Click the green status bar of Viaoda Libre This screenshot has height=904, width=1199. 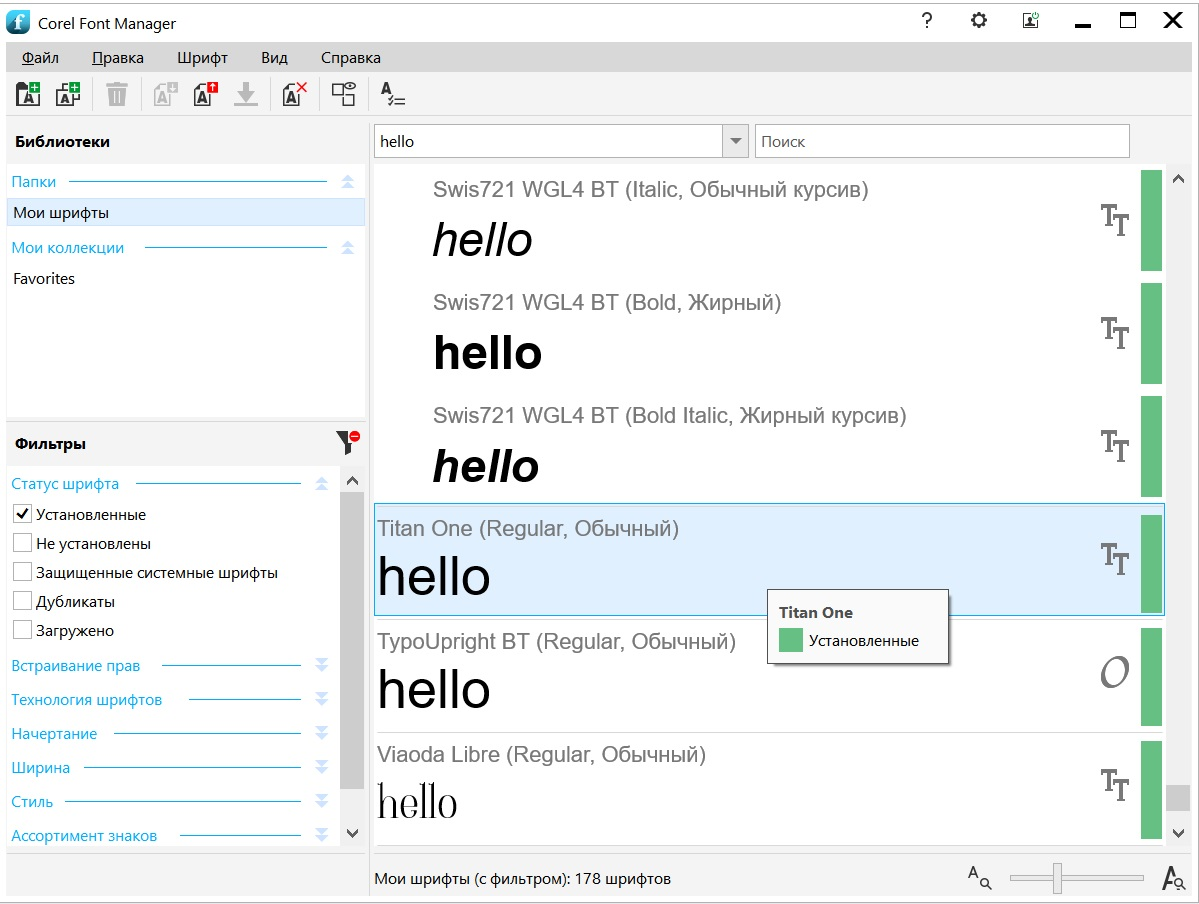pyautogui.click(x=1151, y=789)
